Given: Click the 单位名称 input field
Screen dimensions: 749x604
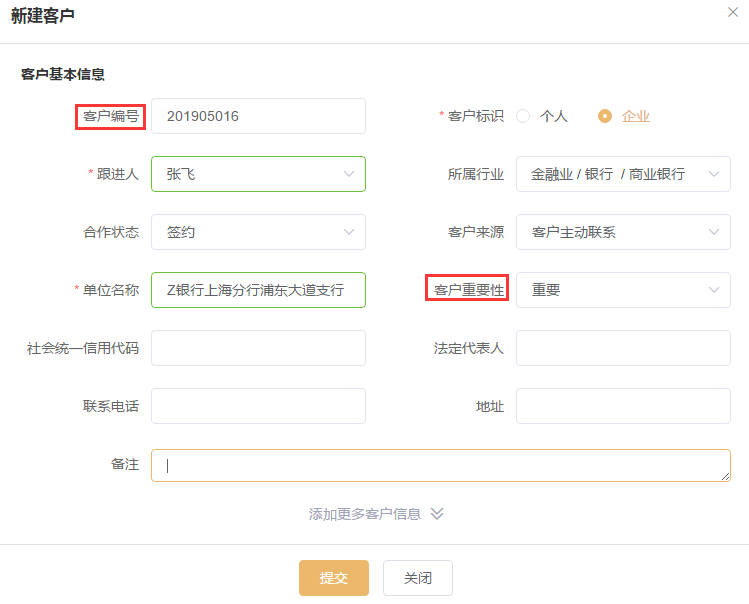Looking at the screenshot, I should coord(258,290).
